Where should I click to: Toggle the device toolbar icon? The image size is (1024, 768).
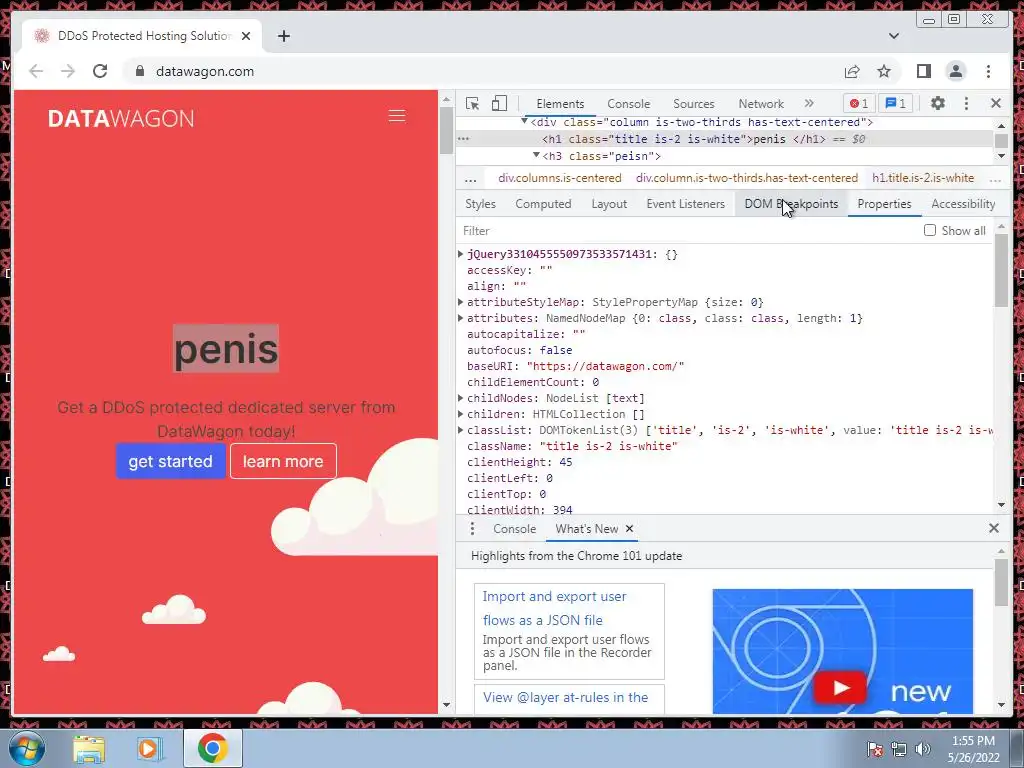499,103
